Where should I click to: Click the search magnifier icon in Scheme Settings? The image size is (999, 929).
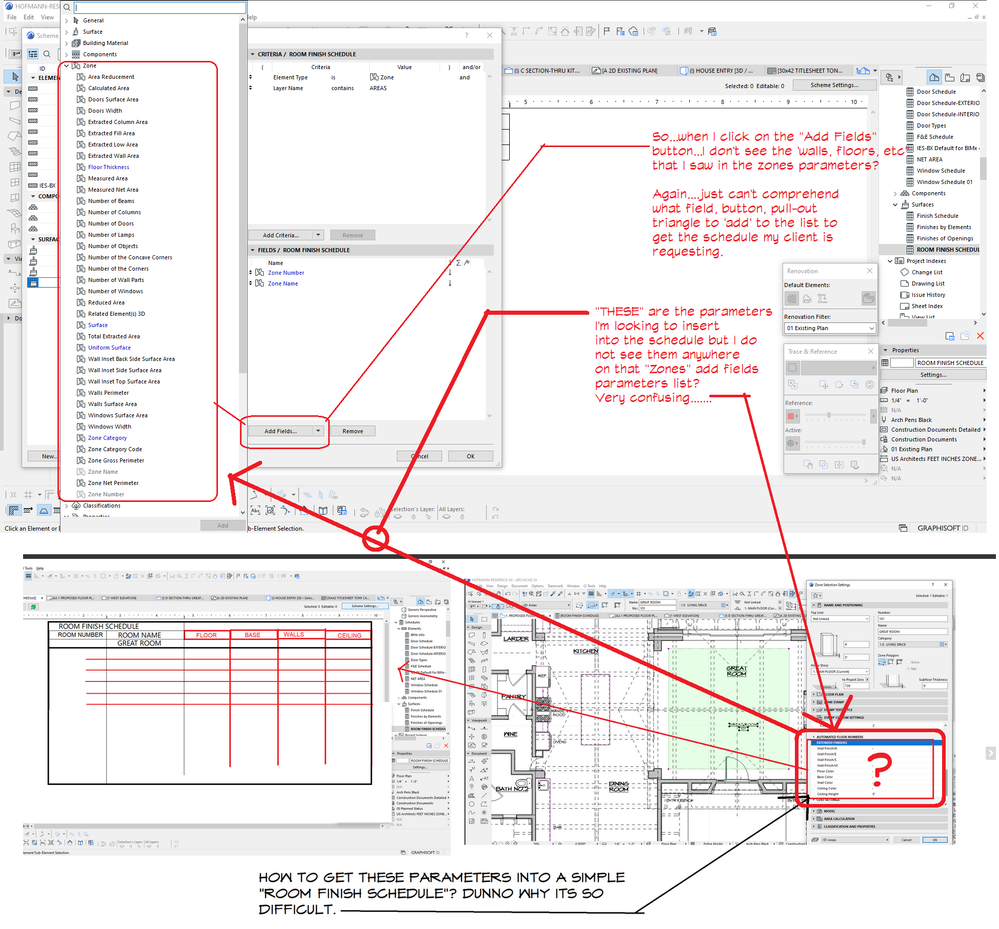47,54
